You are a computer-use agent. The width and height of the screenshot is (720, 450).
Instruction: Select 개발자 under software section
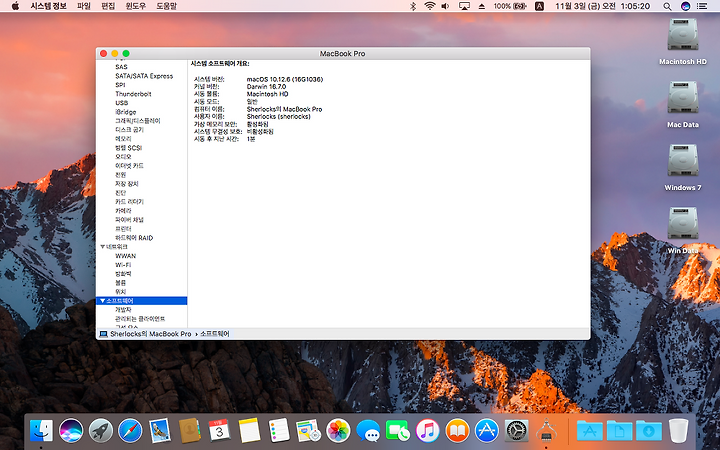pyautogui.click(x=123, y=310)
